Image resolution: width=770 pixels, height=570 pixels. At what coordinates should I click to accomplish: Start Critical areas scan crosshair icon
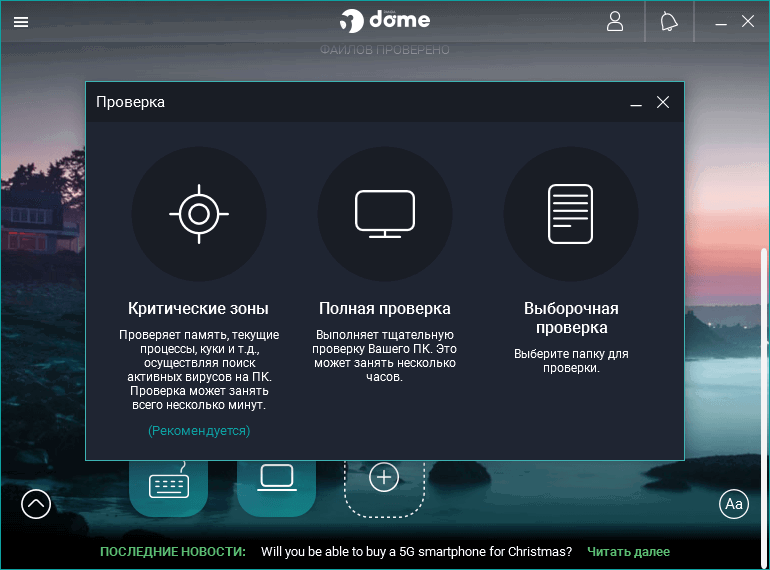(x=199, y=214)
